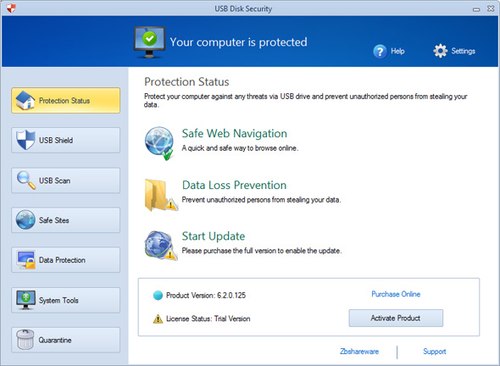
Task: Open the Help question mark icon
Action: point(380,51)
